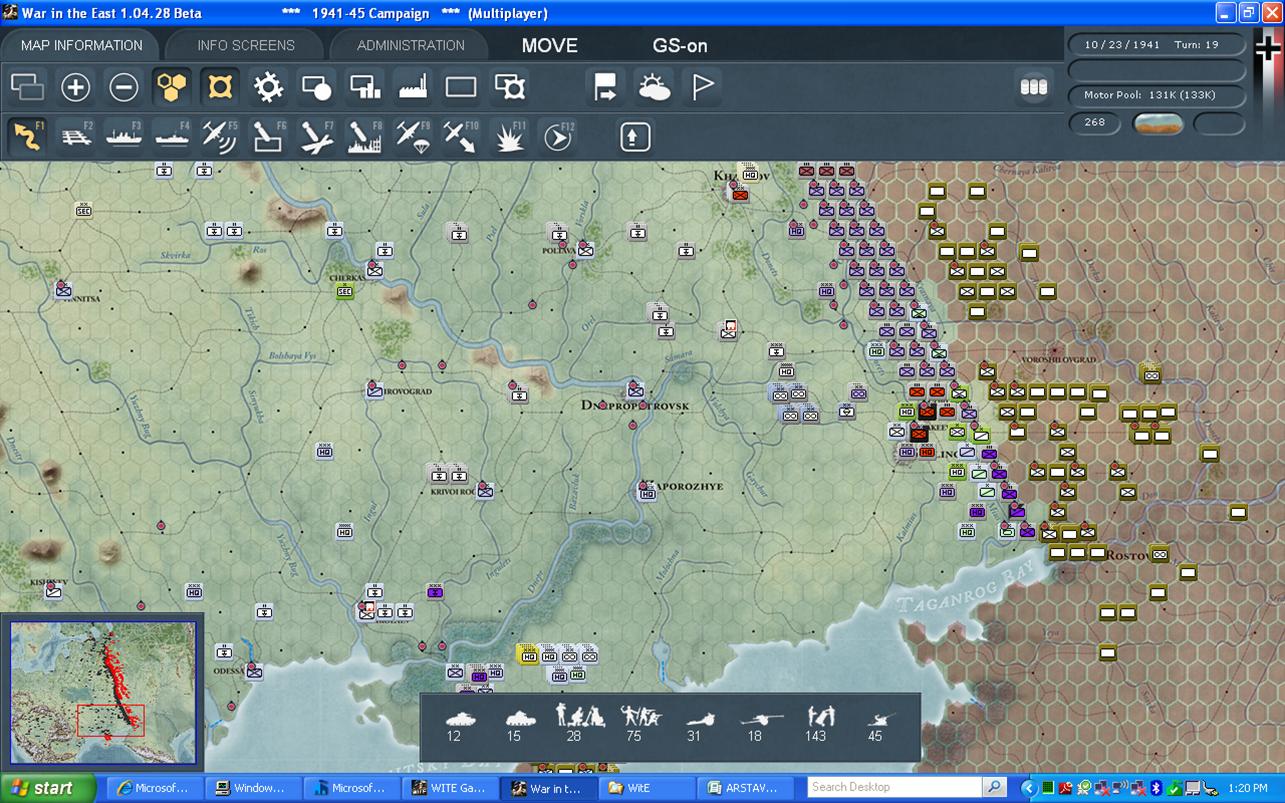1285x803 pixels.
Task: Open the Administration tab
Action: pyautogui.click(x=410, y=45)
